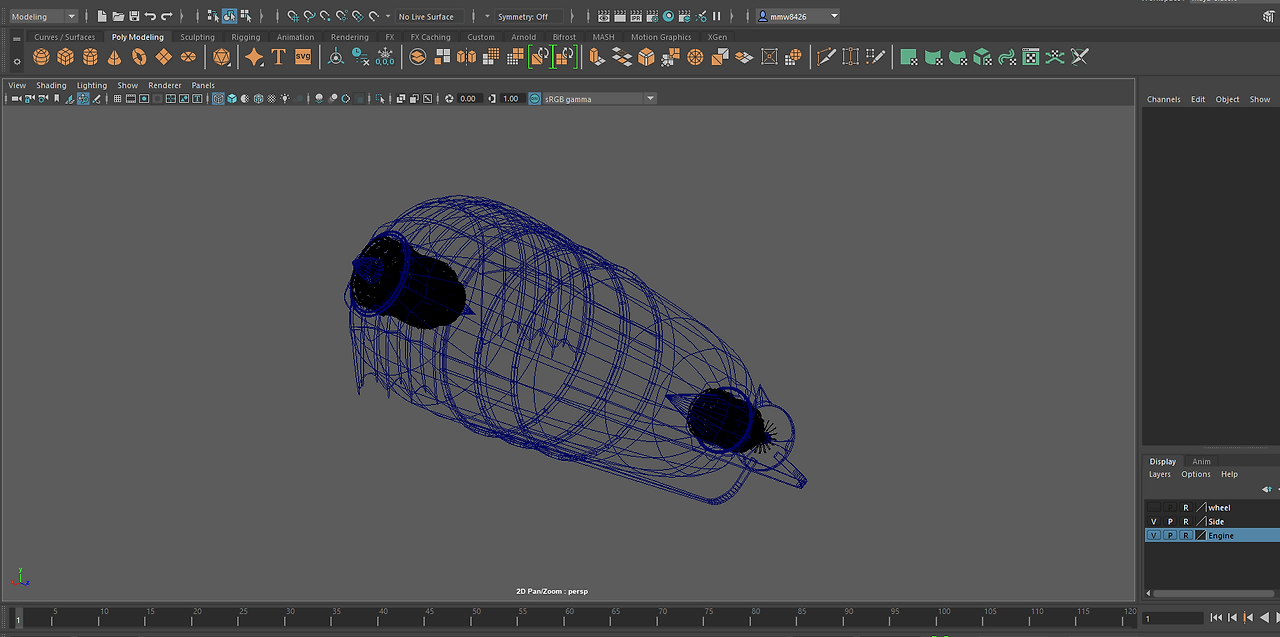Create a polygon cube from the shelf
This screenshot has height=637, width=1280.
coord(65,57)
